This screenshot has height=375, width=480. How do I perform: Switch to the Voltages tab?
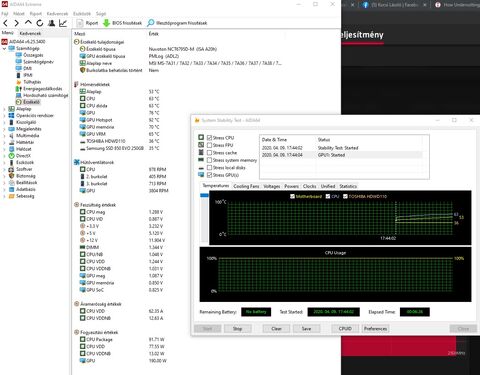[272, 186]
